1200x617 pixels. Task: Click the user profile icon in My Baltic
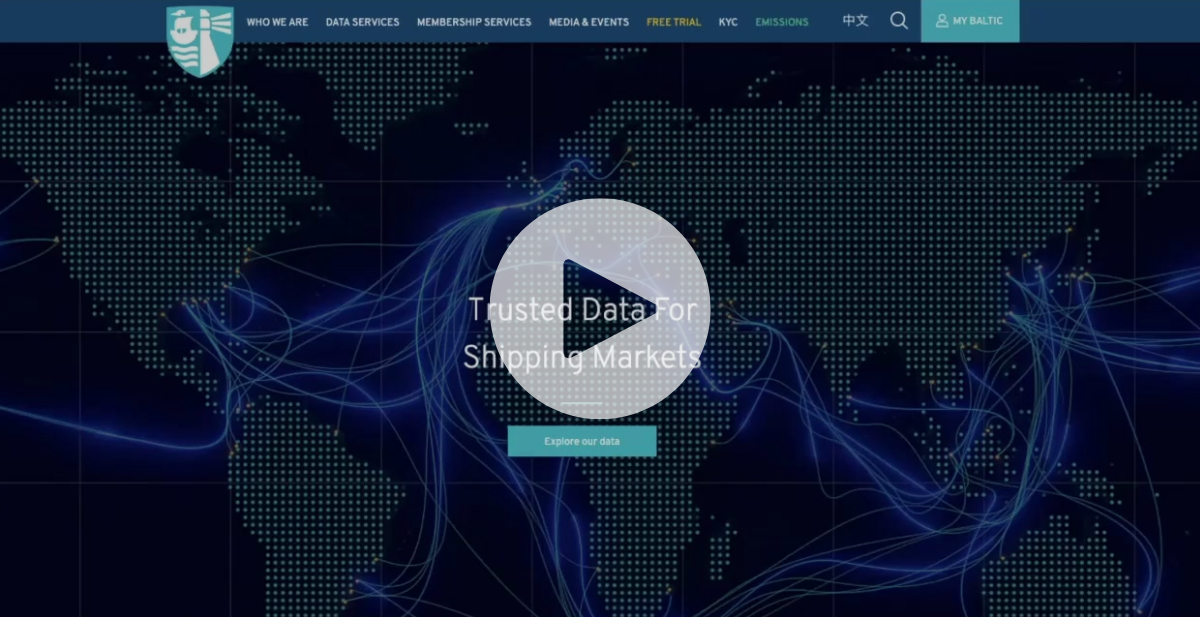click(941, 21)
